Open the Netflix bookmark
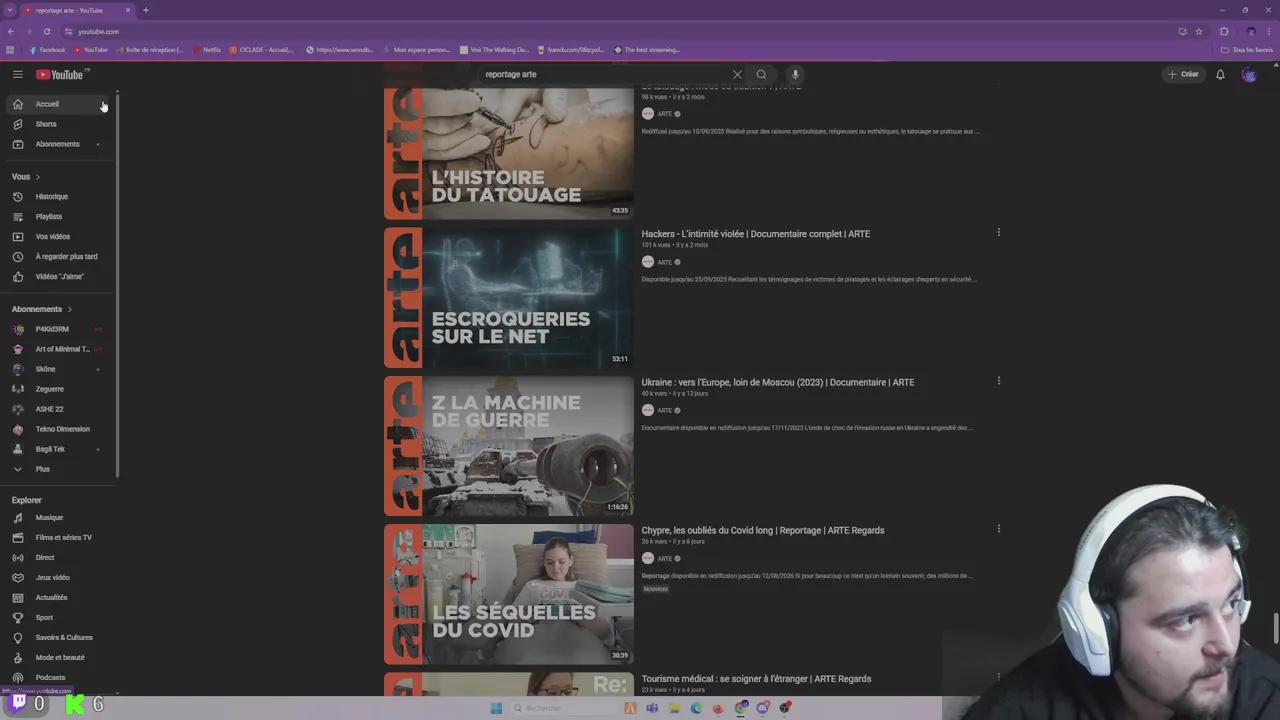 point(207,50)
